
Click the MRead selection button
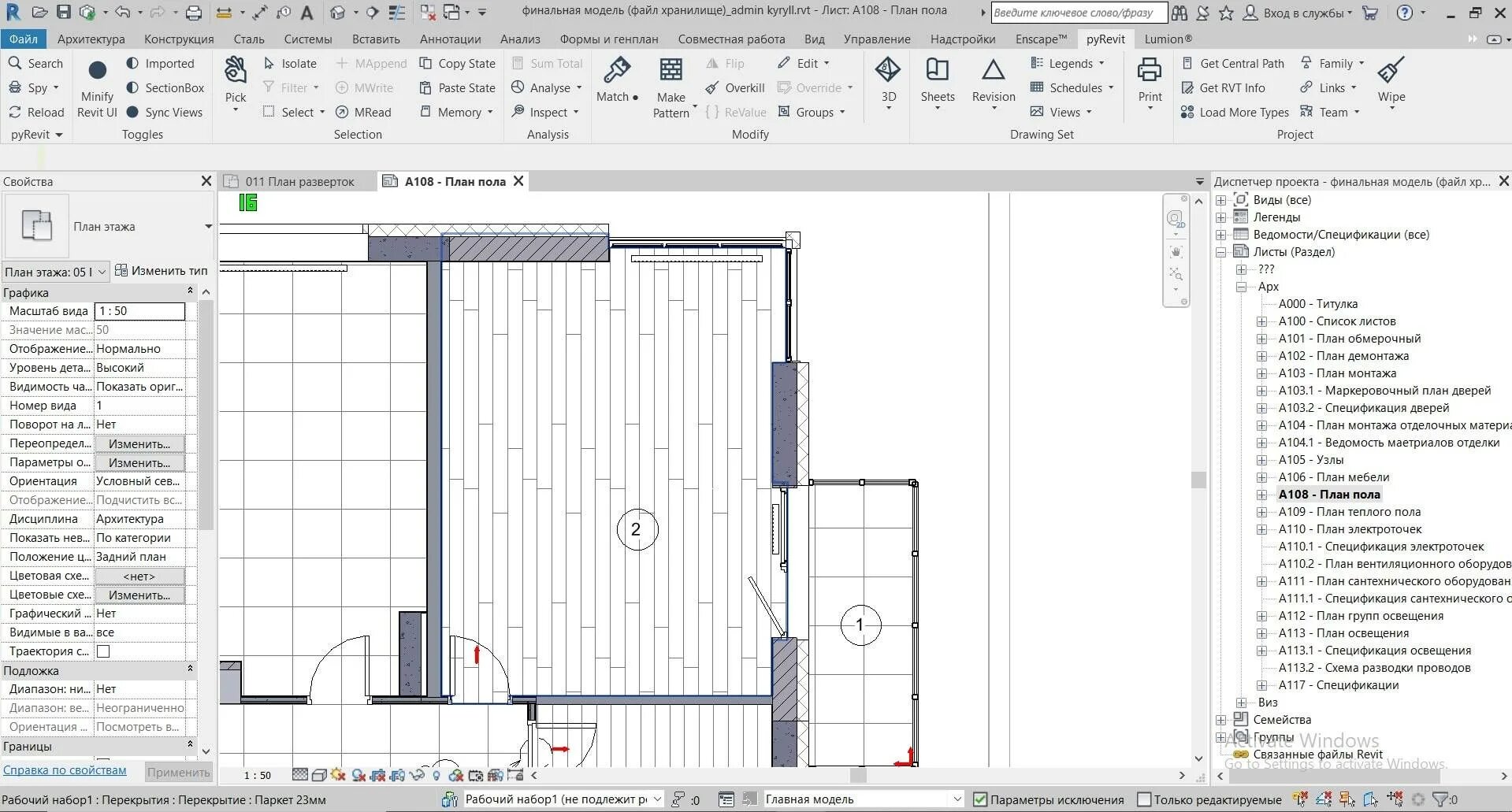(363, 112)
